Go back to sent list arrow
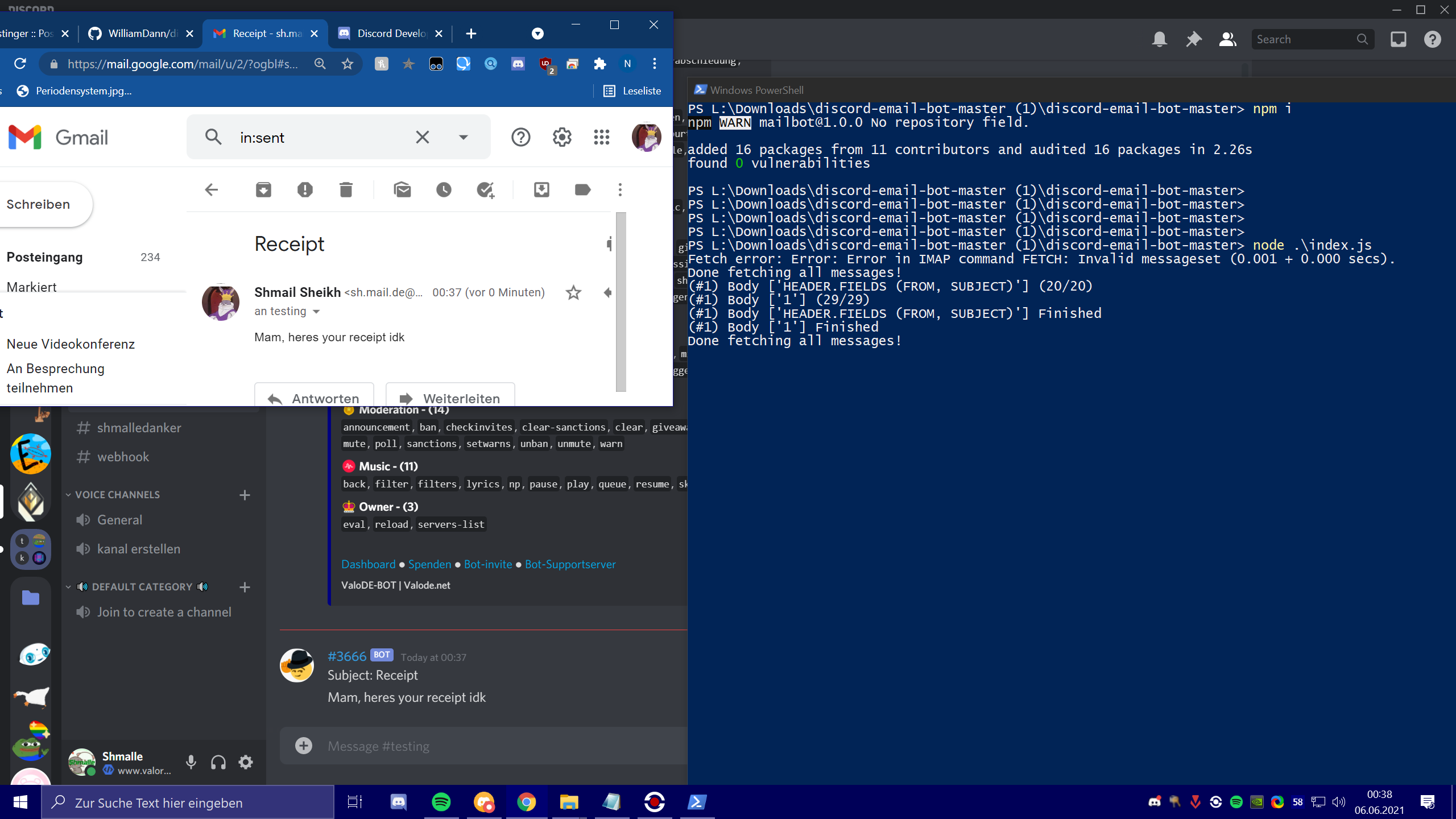The image size is (1456, 819). pos(212,189)
